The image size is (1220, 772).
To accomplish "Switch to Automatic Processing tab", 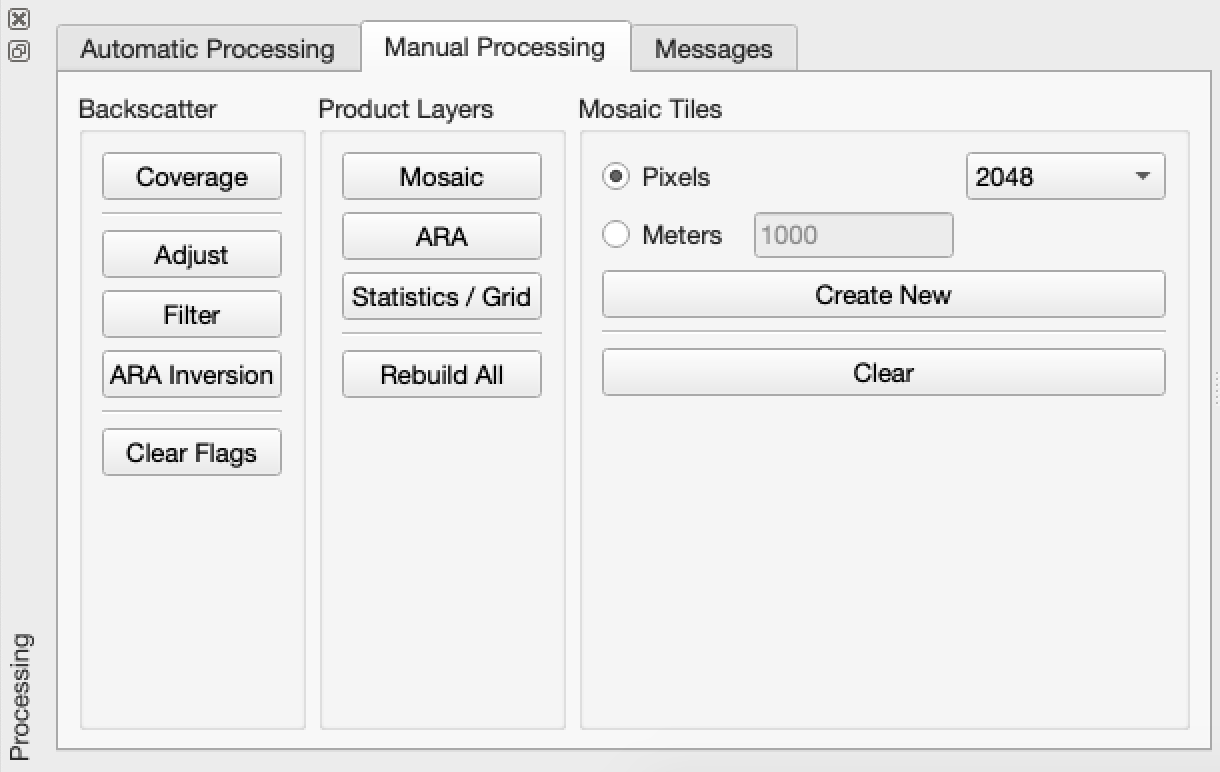I will point(207,49).
